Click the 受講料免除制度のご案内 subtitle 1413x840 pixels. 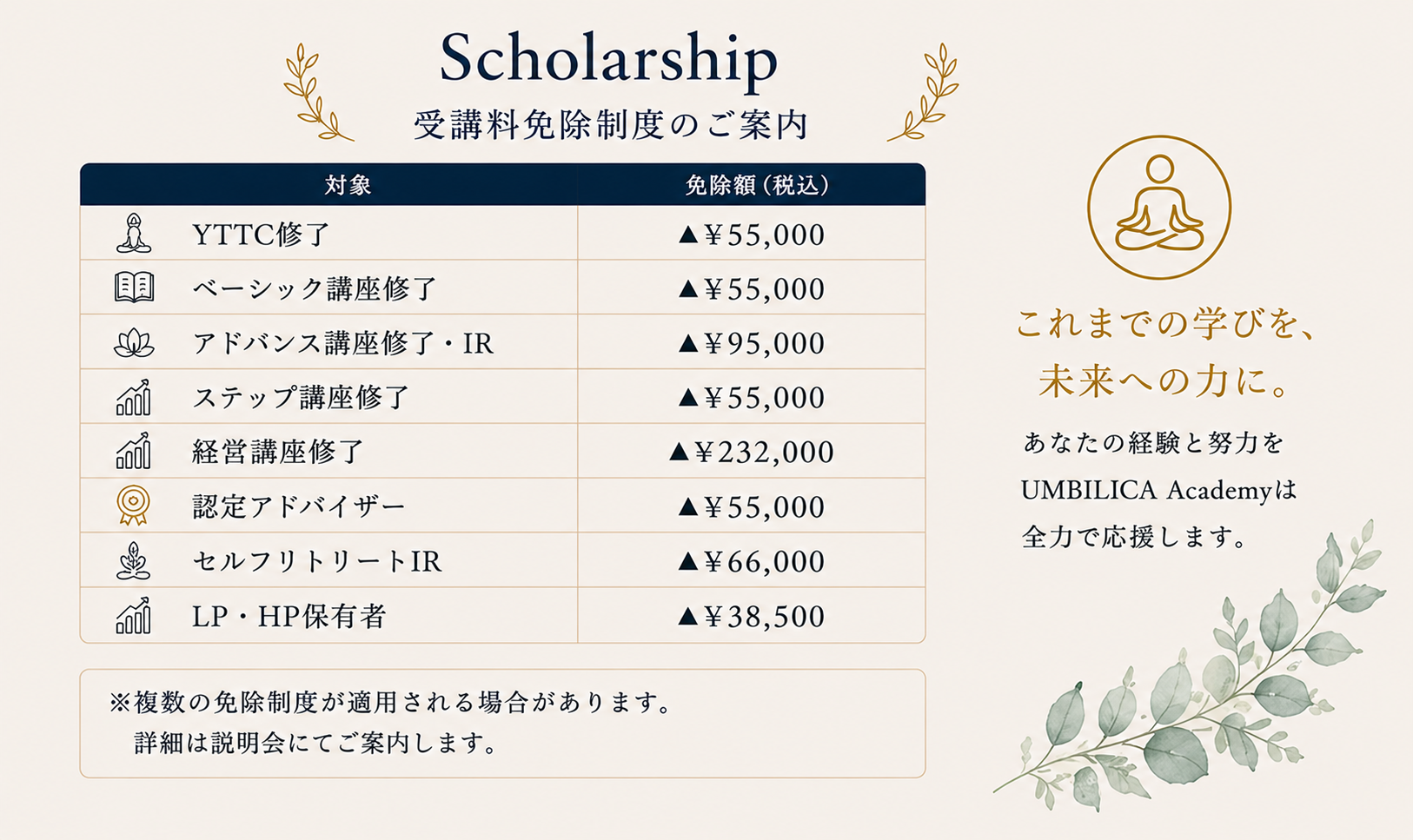tap(611, 125)
